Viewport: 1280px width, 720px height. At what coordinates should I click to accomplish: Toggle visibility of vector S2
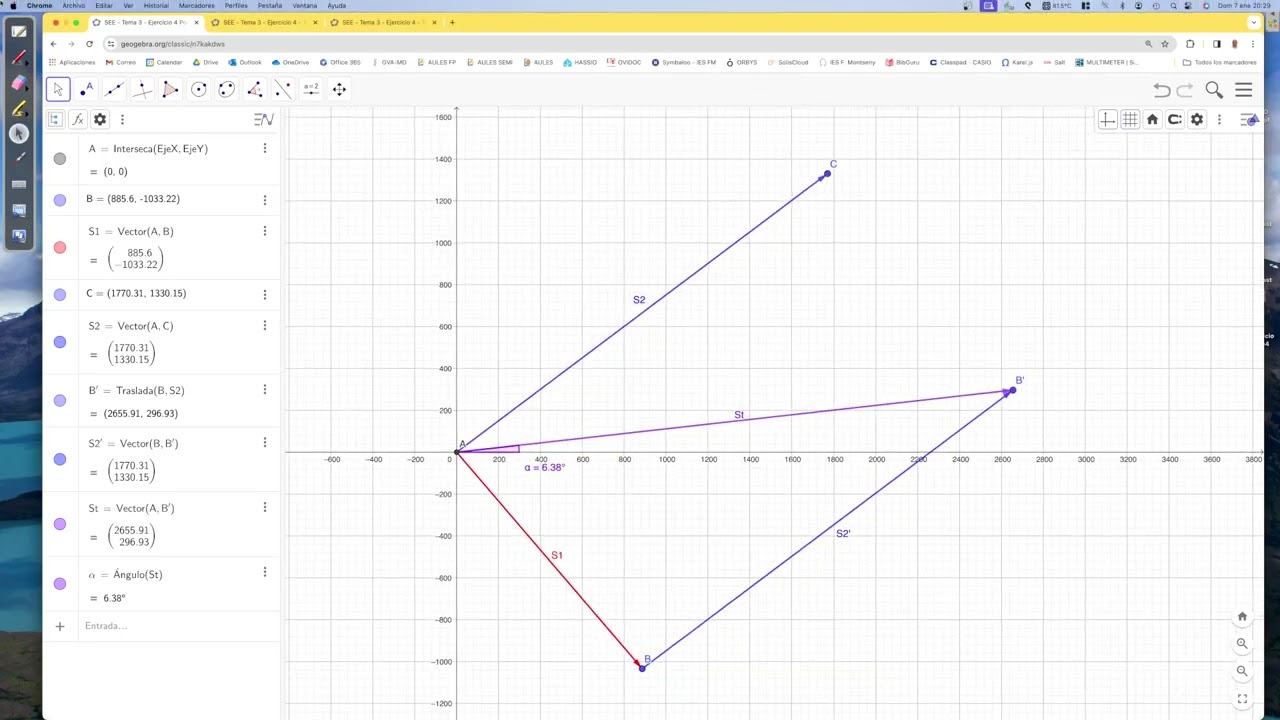tap(60, 341)
